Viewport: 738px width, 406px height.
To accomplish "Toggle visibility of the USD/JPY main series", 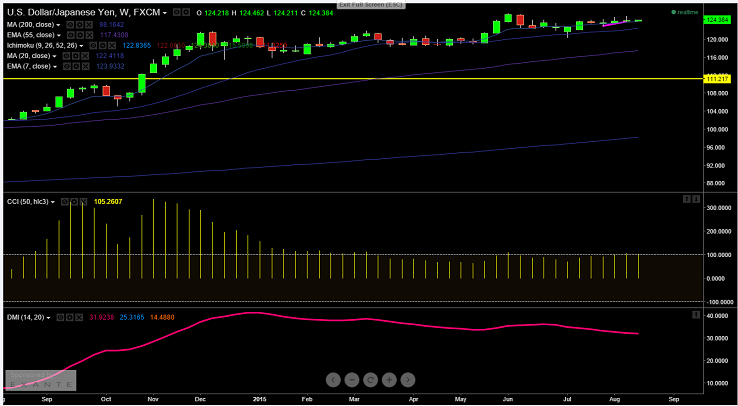I will tap(176, 13).
